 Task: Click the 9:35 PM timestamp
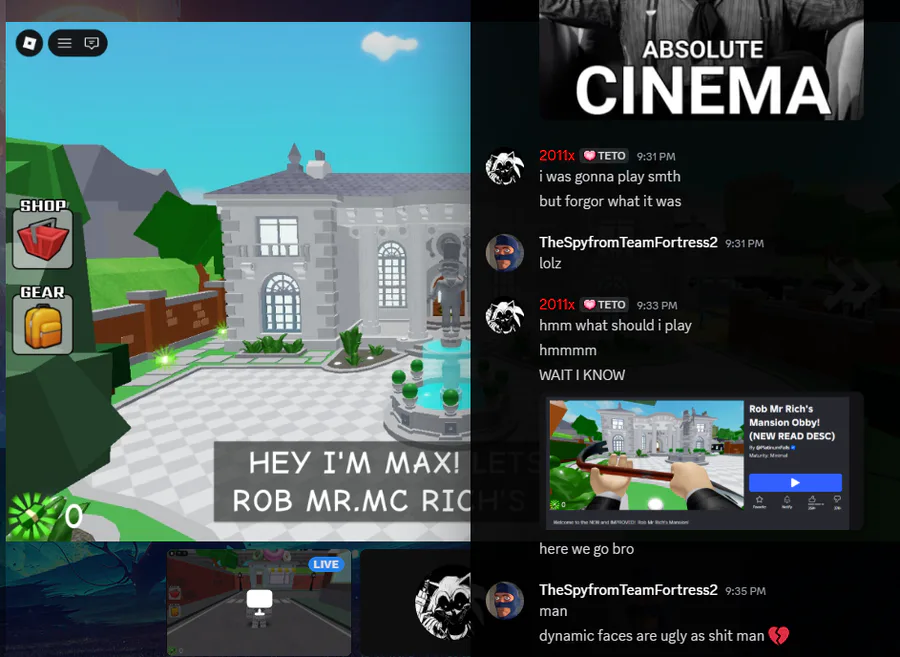745,591
